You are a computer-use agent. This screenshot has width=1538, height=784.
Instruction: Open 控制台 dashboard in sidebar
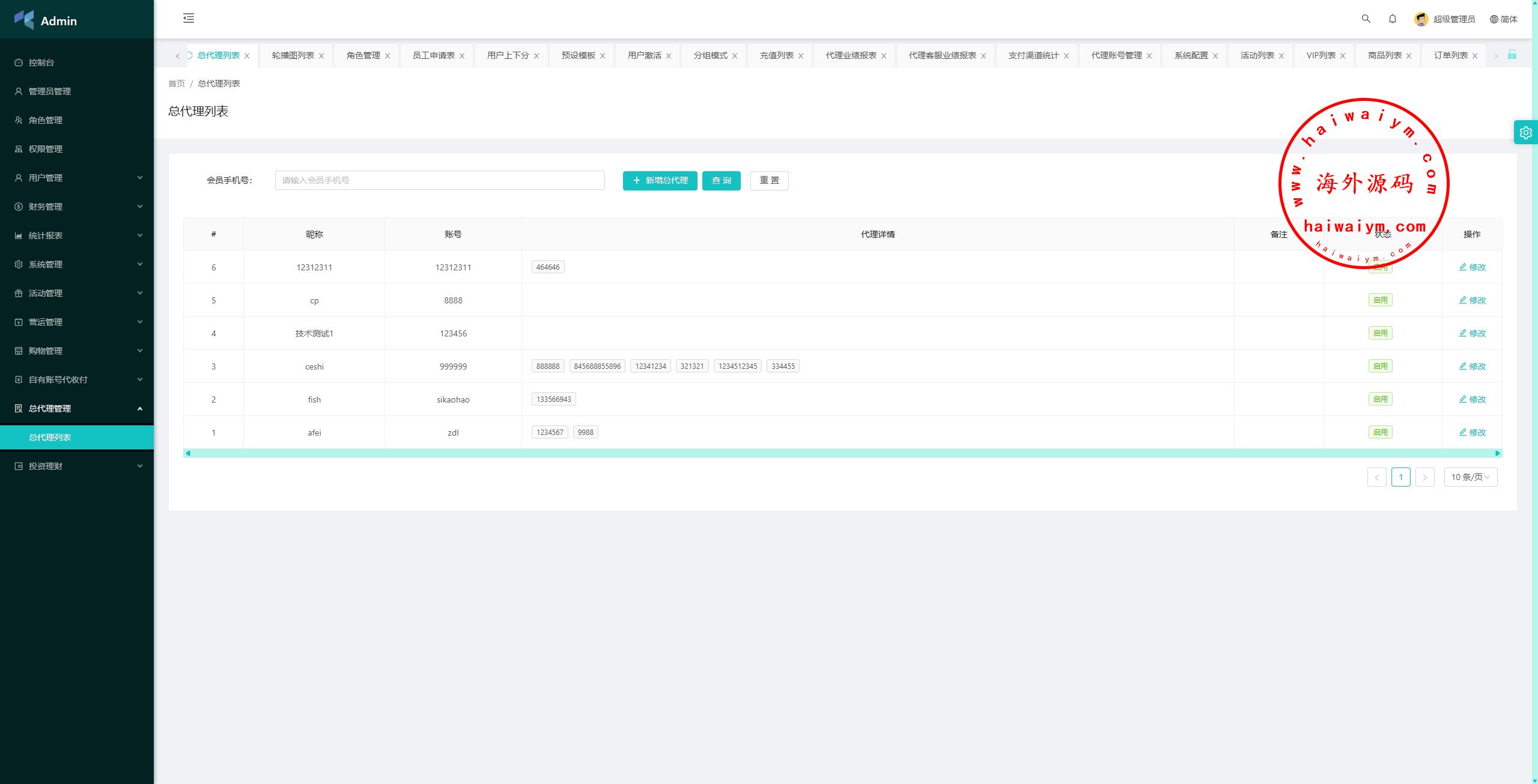pos(41,62)
